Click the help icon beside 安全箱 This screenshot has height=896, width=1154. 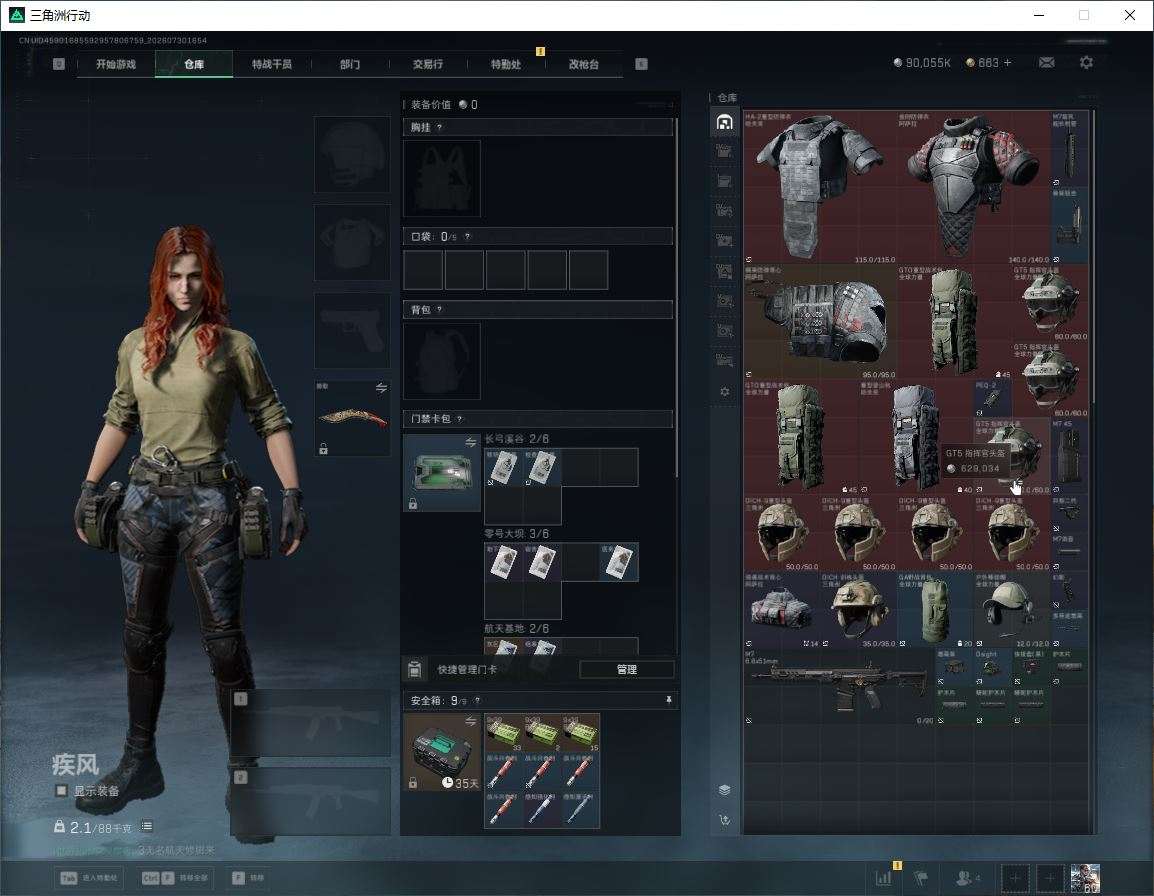tap(477, 700)
